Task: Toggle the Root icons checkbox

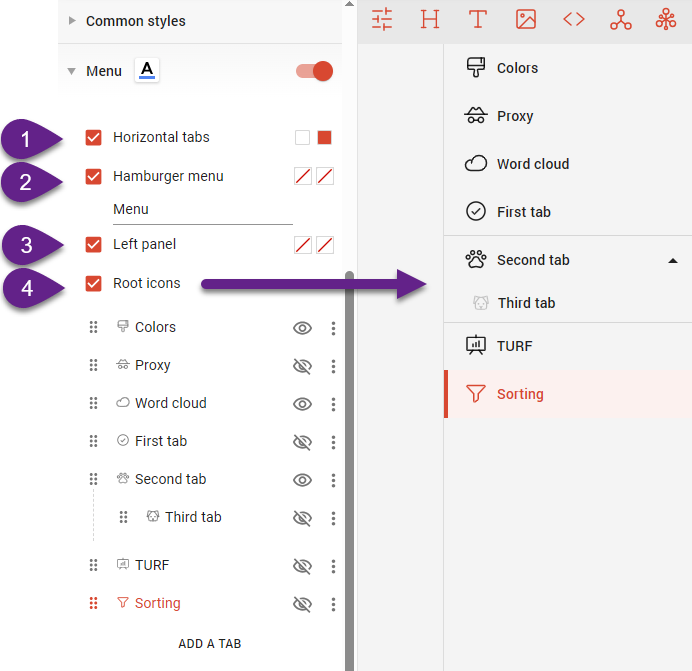Action: [x=94, y=283]
